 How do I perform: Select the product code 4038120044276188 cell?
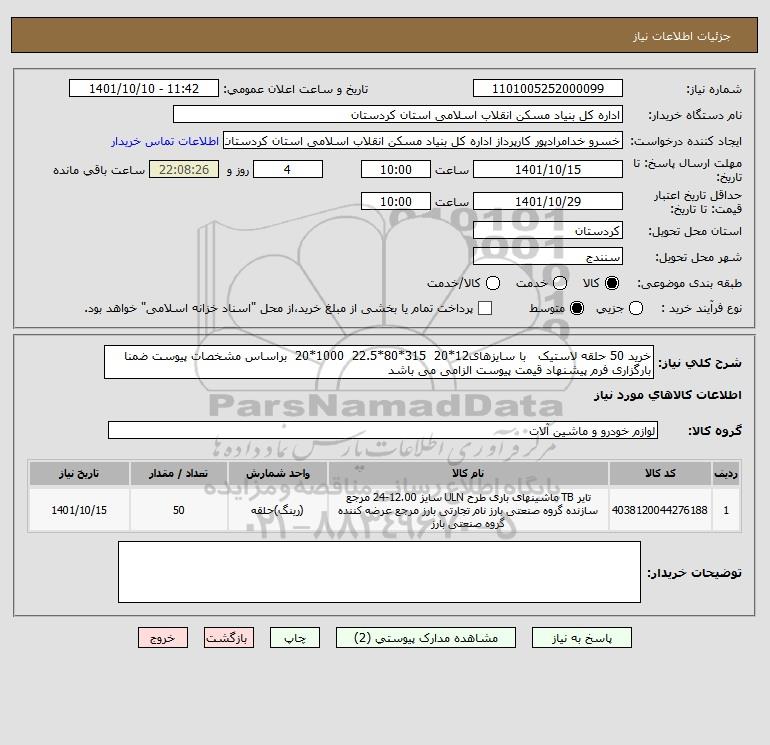pyautogui.click(x=660, y=510)
